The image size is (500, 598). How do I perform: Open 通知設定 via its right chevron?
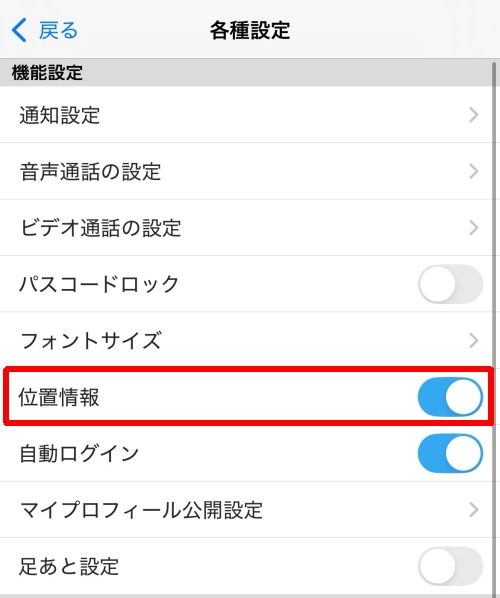[473, 115]
